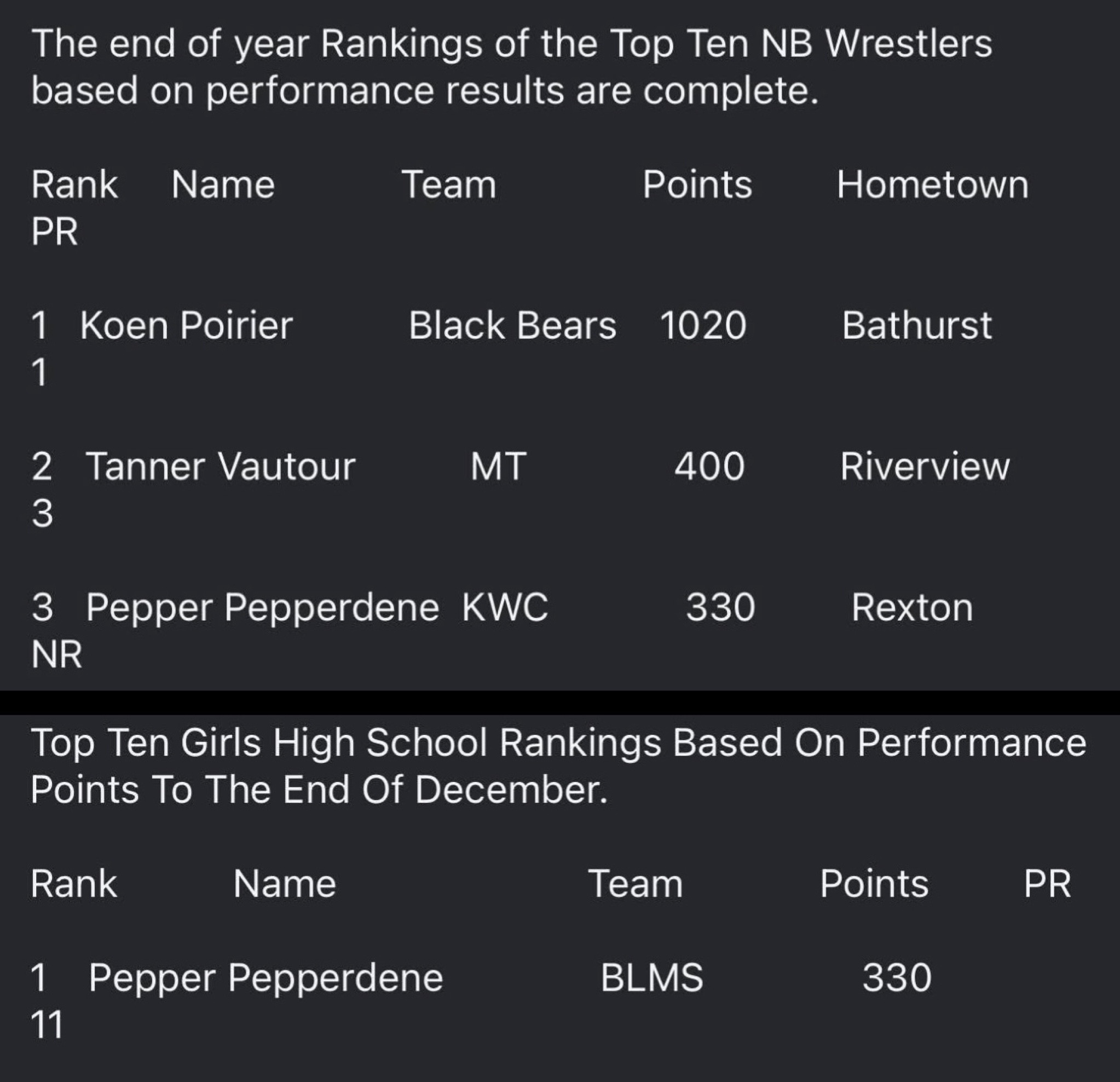Click the KWC team abbreviation
This screenshot has height=1082, width=1120.
(505, 607)
